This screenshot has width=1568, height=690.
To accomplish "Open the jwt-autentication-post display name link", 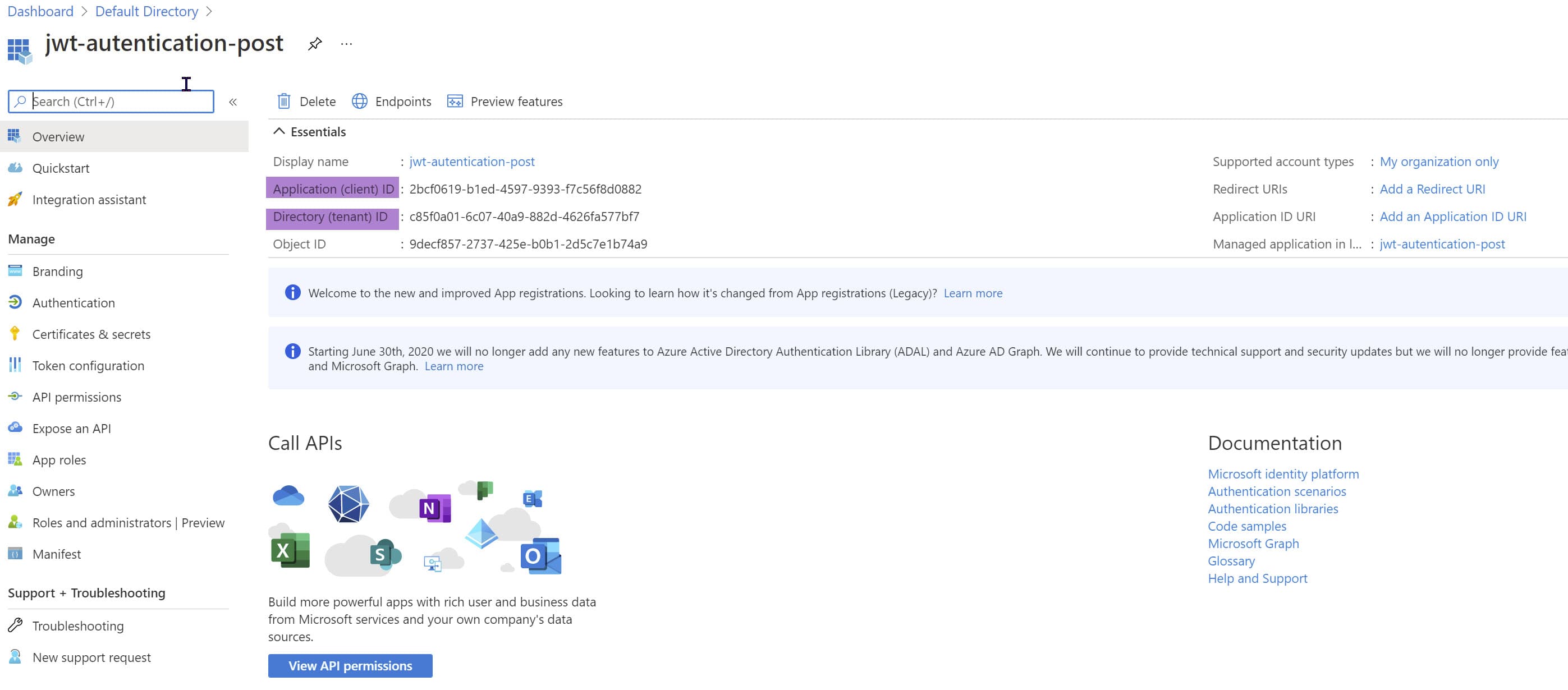I will coord(472,161).
